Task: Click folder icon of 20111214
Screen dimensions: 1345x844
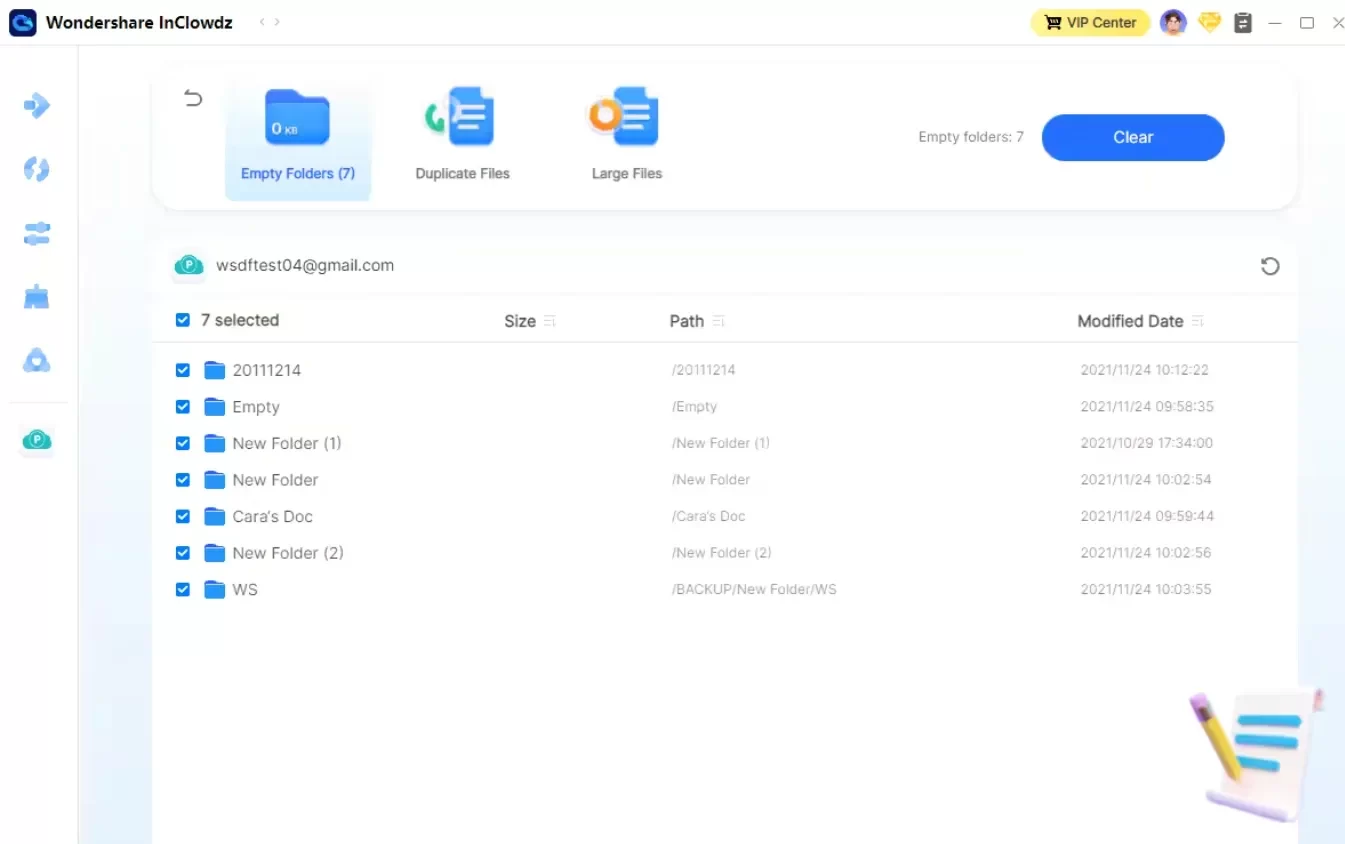Action: pyautogui.click(x=214, y=370)
